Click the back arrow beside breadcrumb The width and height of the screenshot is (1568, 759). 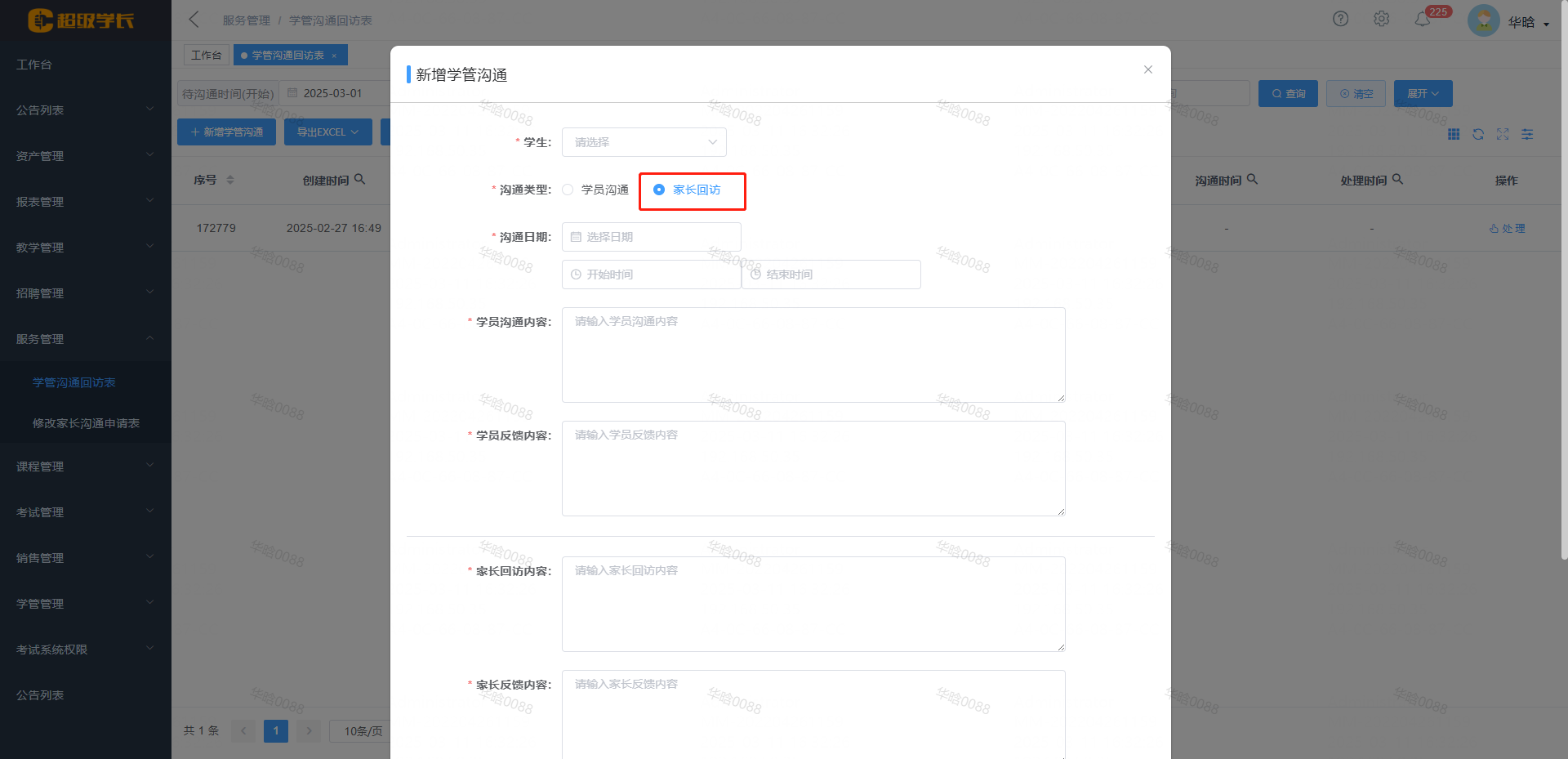pos(194,20)
